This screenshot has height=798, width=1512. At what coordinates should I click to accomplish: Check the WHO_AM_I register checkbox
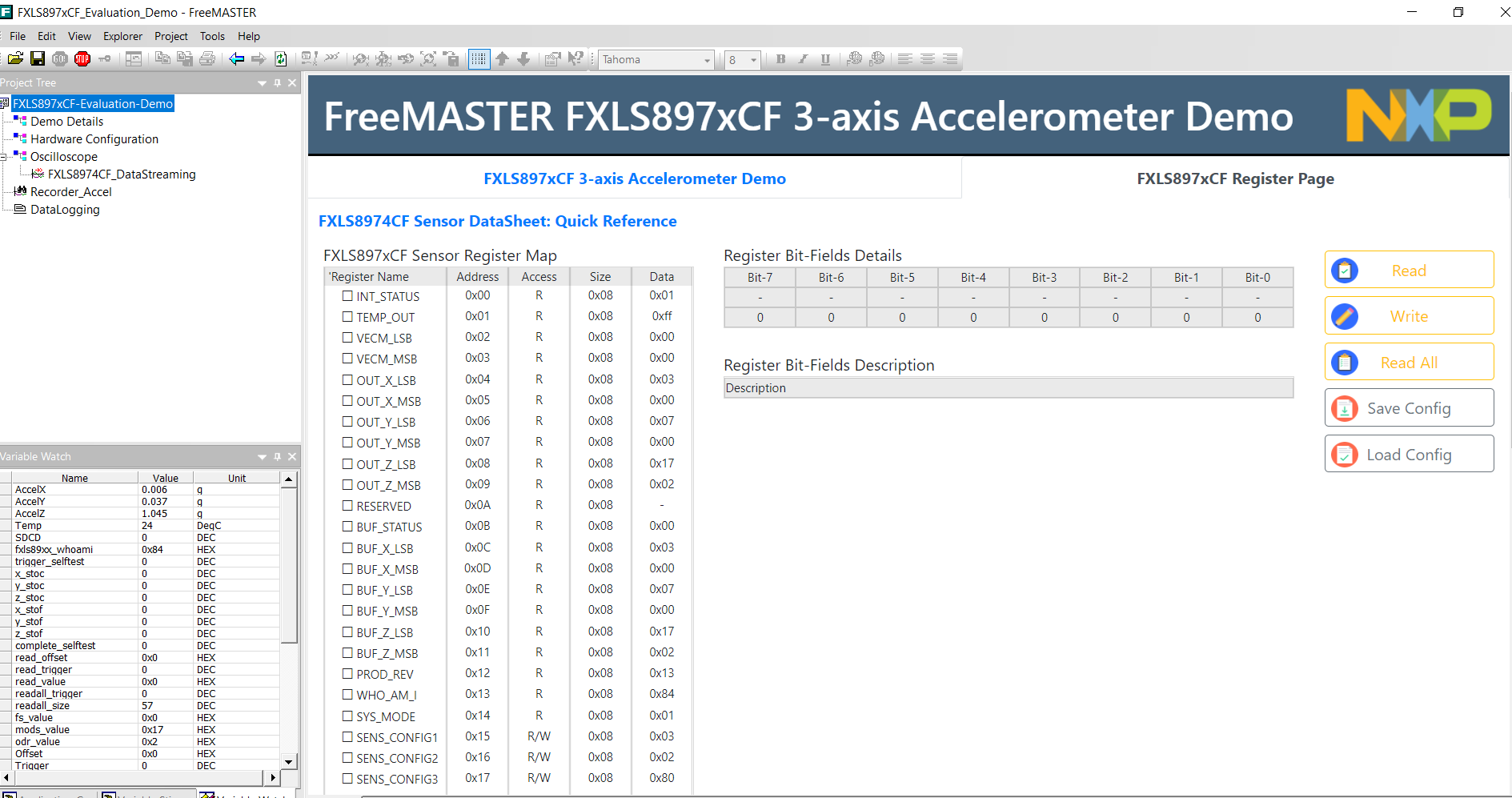347,694
